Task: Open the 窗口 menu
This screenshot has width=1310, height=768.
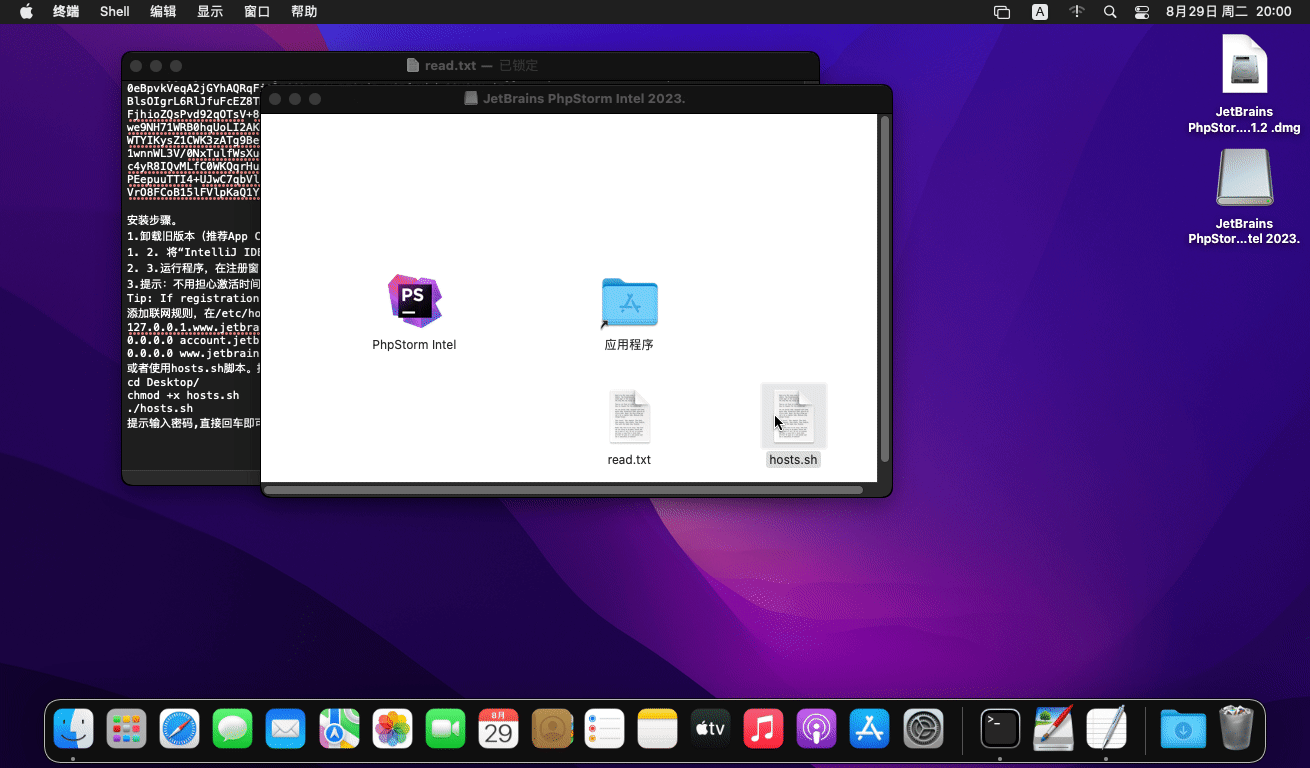Action: click(x=257, y=12)
